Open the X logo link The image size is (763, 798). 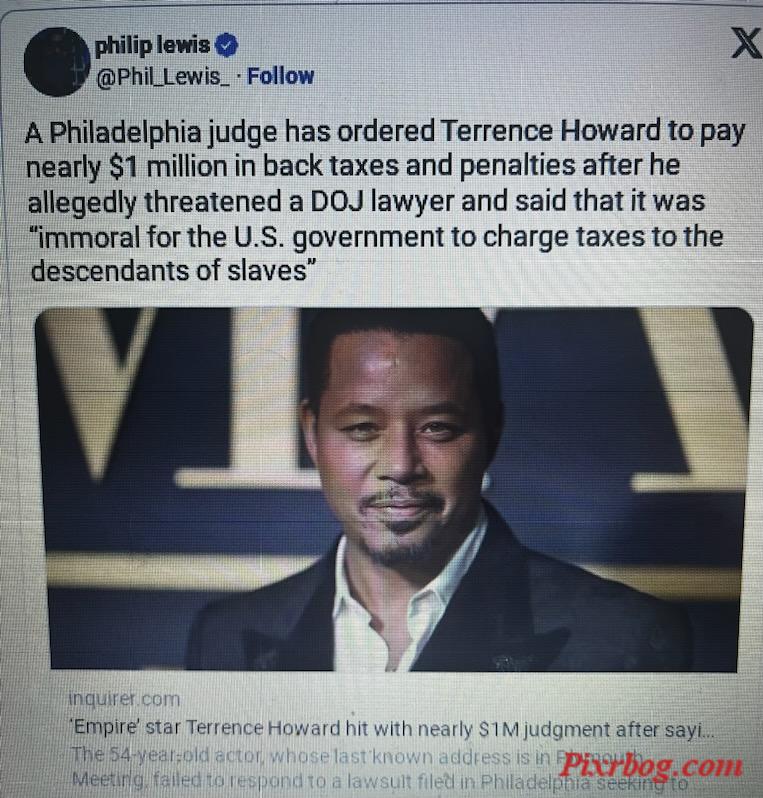[x=745, y=44]
